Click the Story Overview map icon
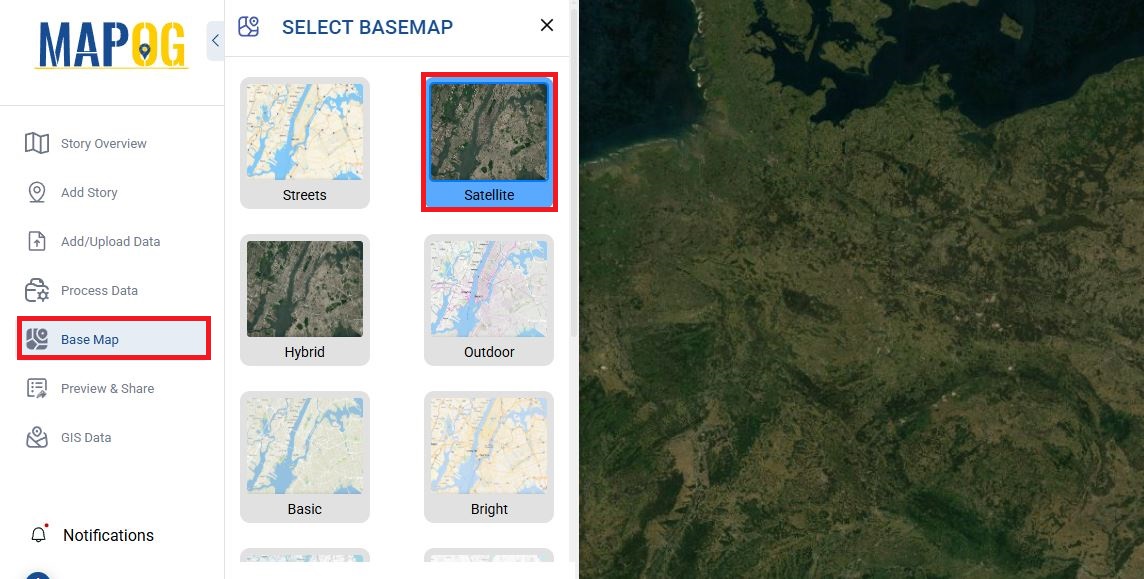1144x579 pixels. click(37, 143)
